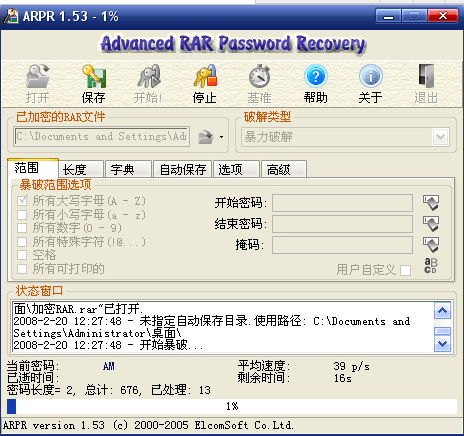Switch to the 长度 tab

[81, 169]
